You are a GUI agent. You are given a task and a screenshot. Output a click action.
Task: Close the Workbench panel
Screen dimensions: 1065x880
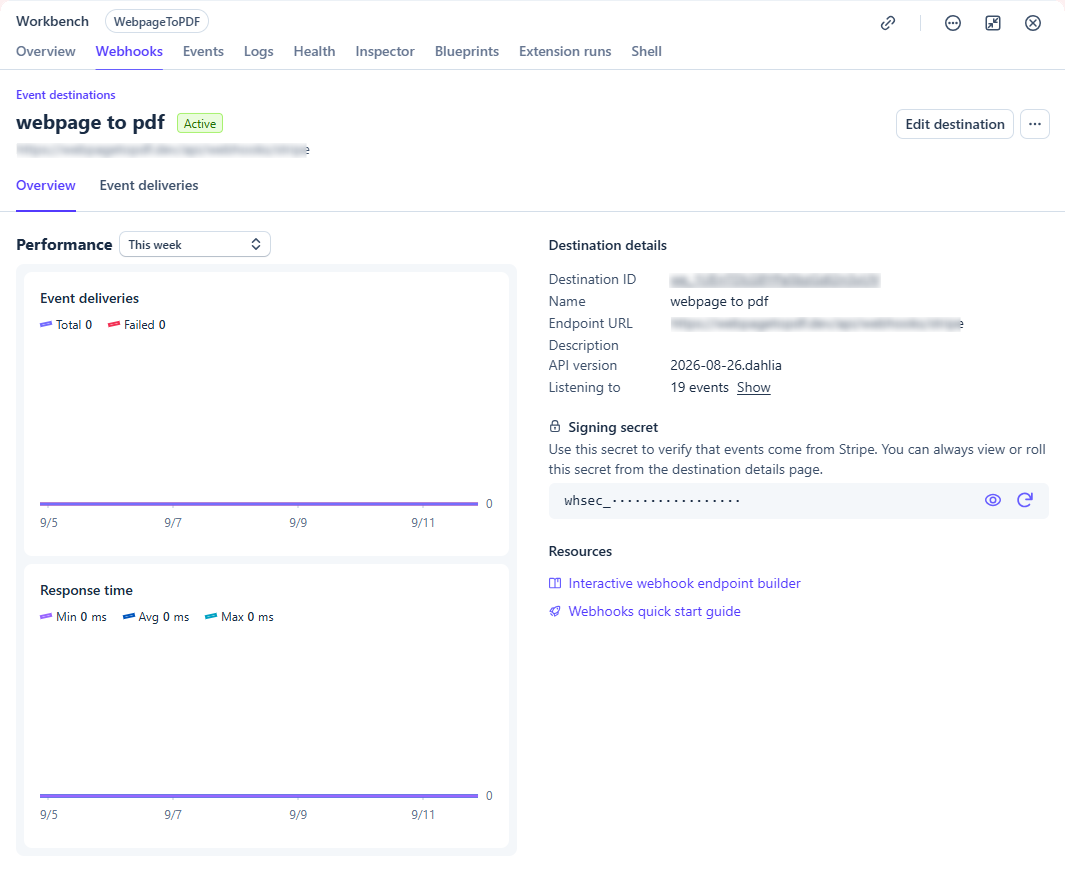[1032, 23]
